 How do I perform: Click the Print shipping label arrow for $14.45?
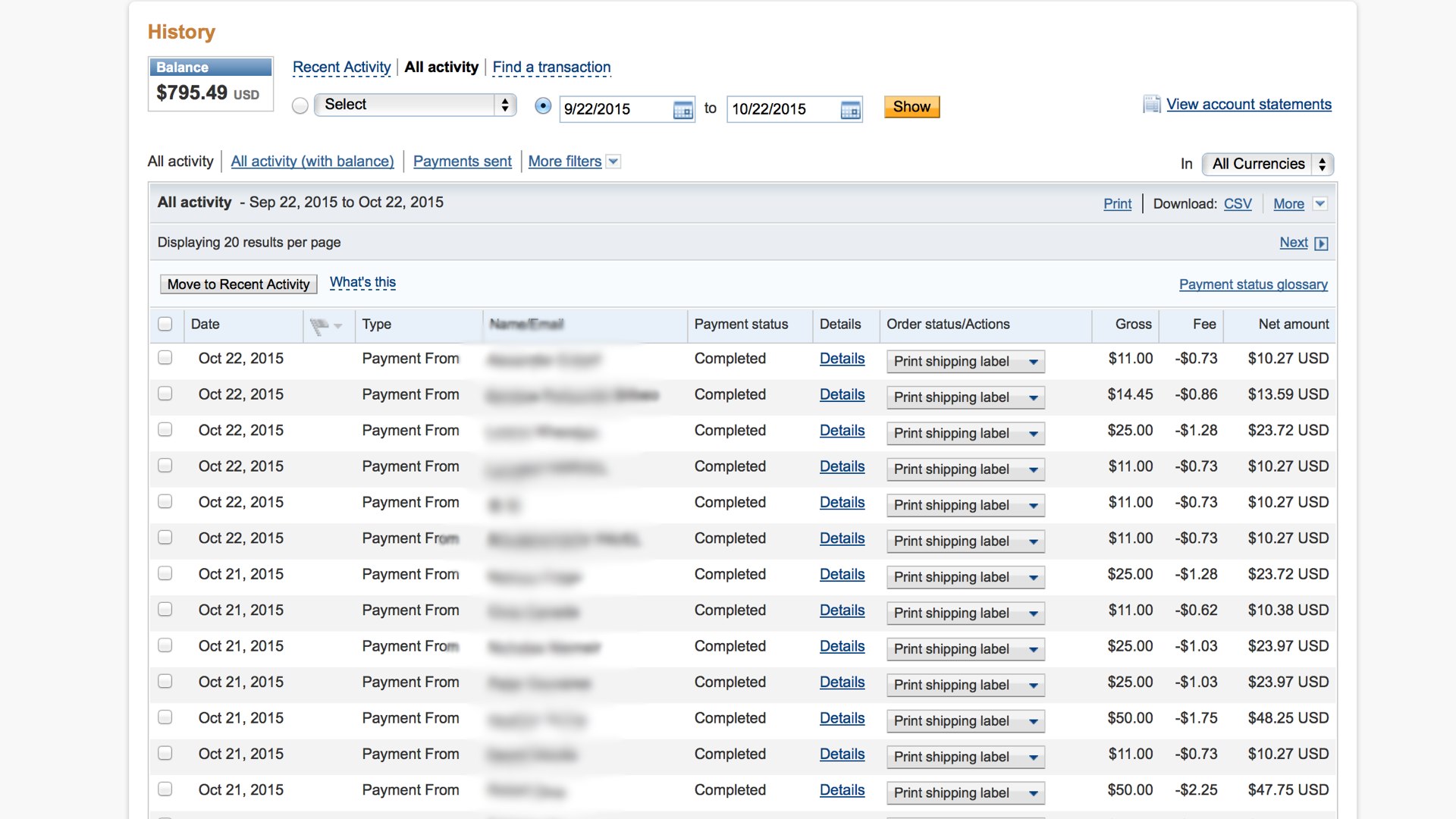1033,397
